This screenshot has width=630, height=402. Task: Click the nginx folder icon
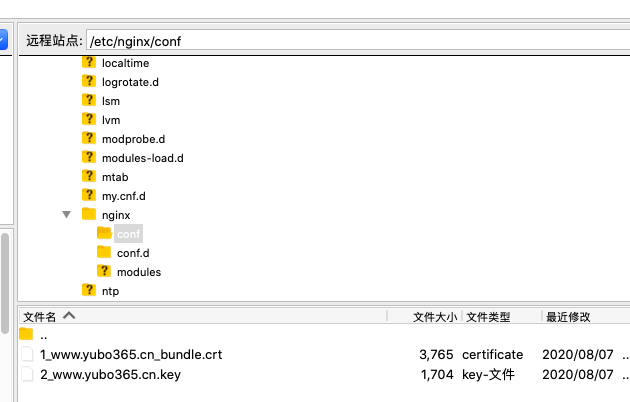click(89, 214)
